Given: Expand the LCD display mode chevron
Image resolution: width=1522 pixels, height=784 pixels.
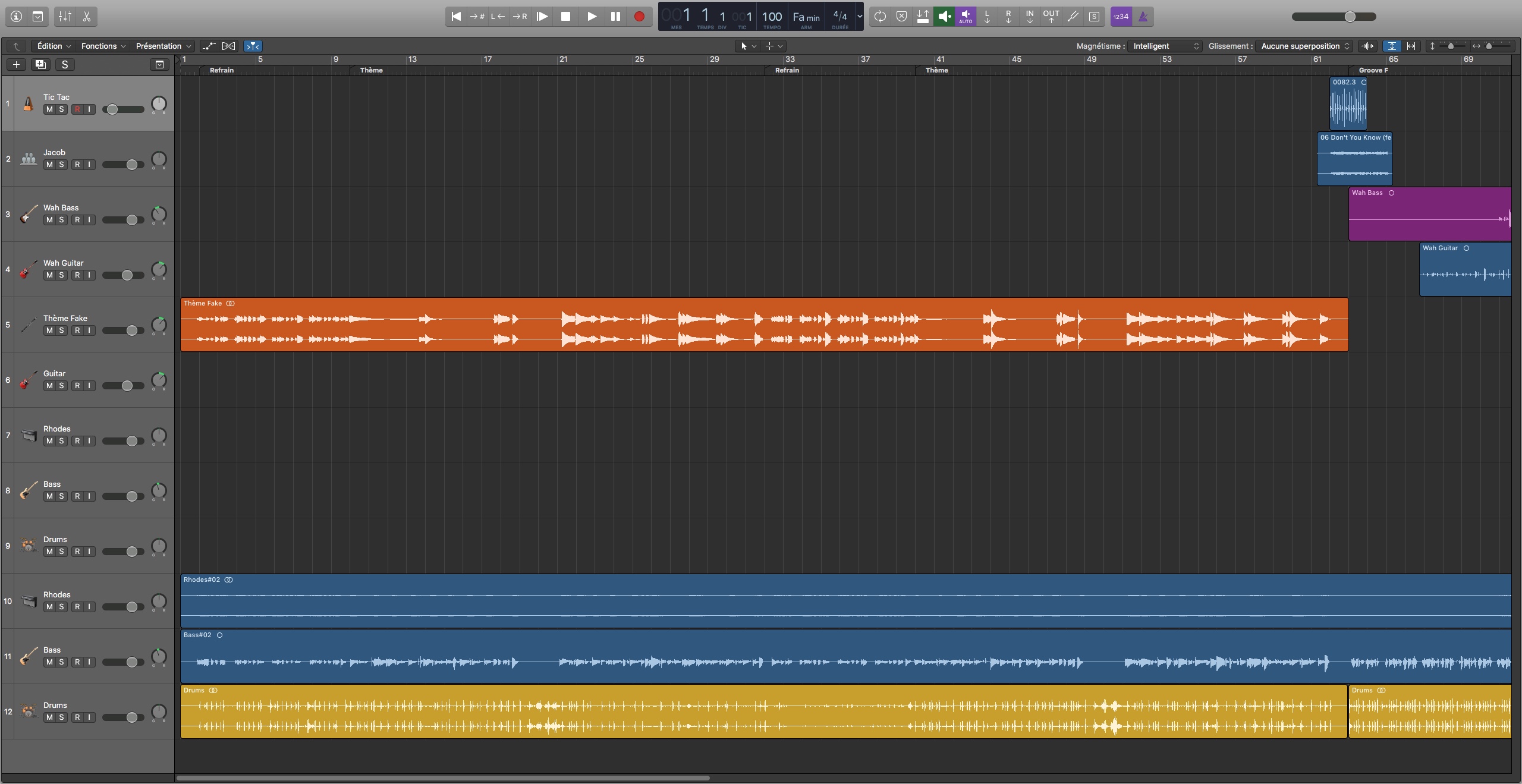Looking at the screenshot, I should click(x=859, y=17).
